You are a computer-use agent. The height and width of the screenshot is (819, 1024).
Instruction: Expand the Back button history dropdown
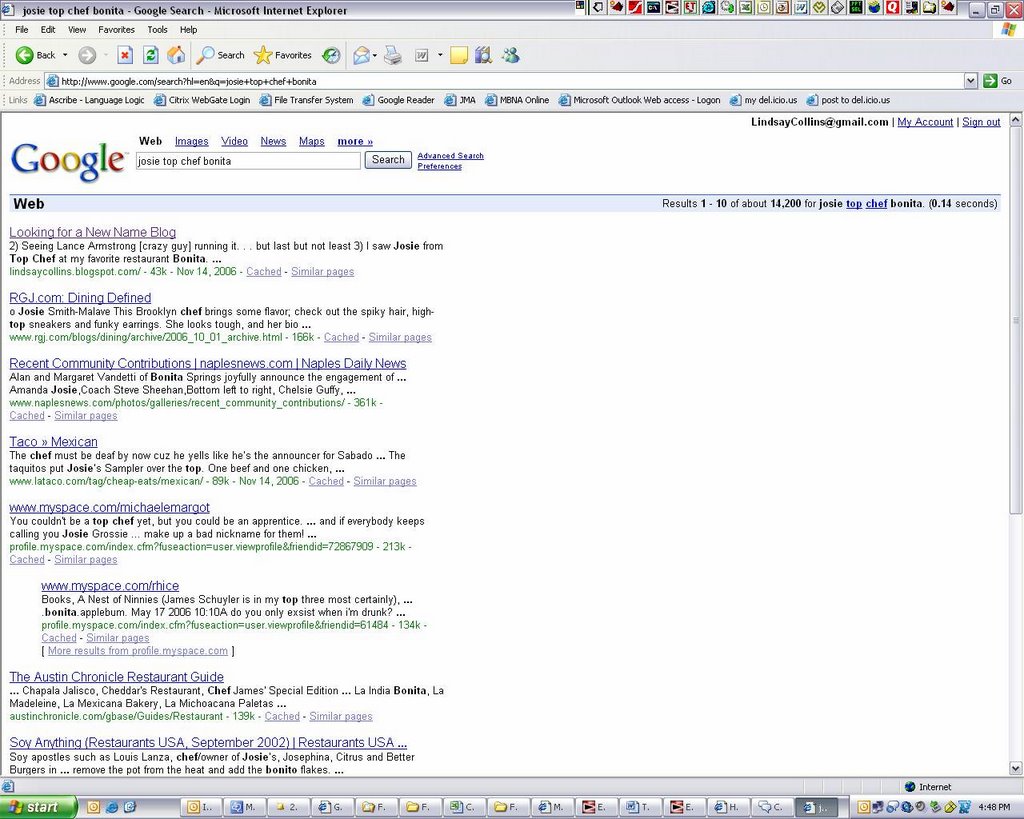click(x=65, y=56)
